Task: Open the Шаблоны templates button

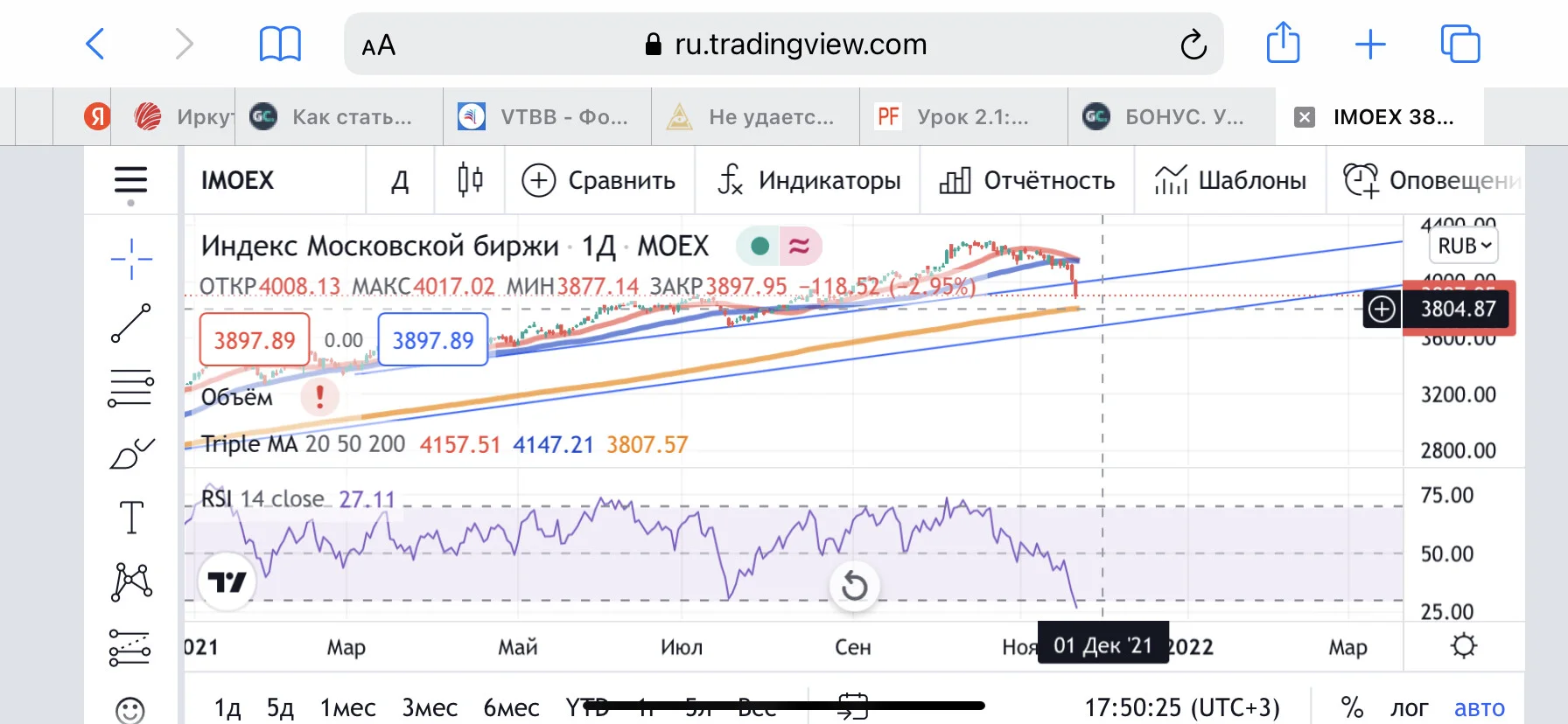Action: click(x=1229, y=180)
